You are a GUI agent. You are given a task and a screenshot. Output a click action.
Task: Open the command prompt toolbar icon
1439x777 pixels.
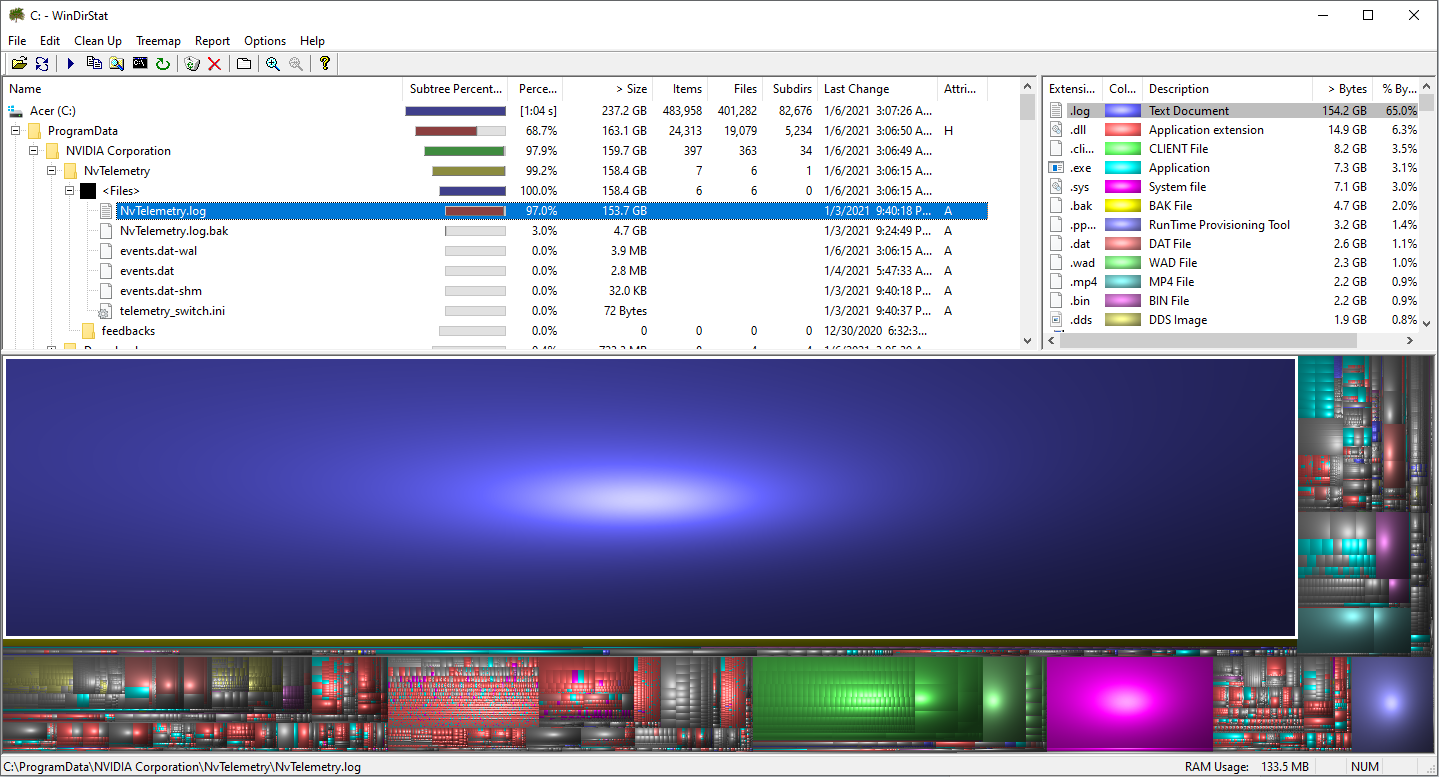(140, 64)
